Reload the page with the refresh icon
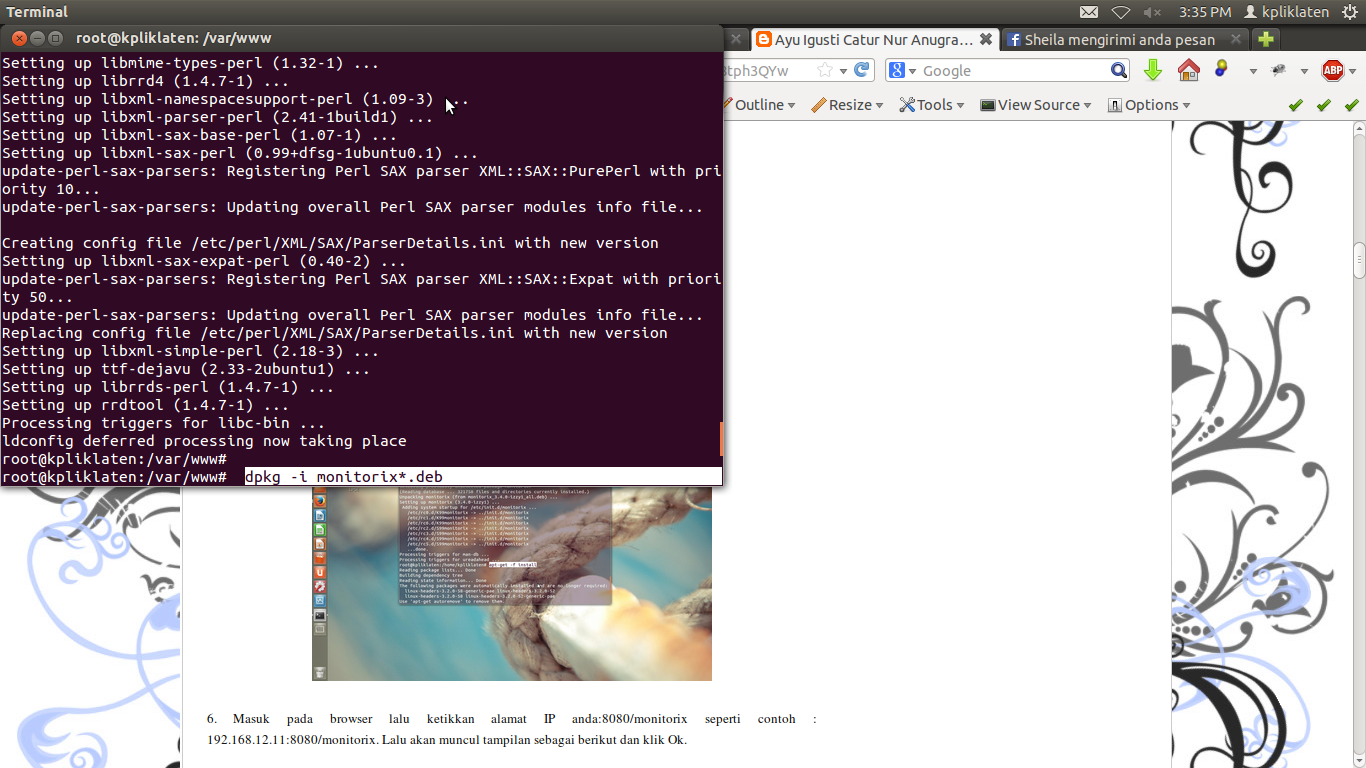The width and height of the screenshot is (1366, 768). point(862,71)
